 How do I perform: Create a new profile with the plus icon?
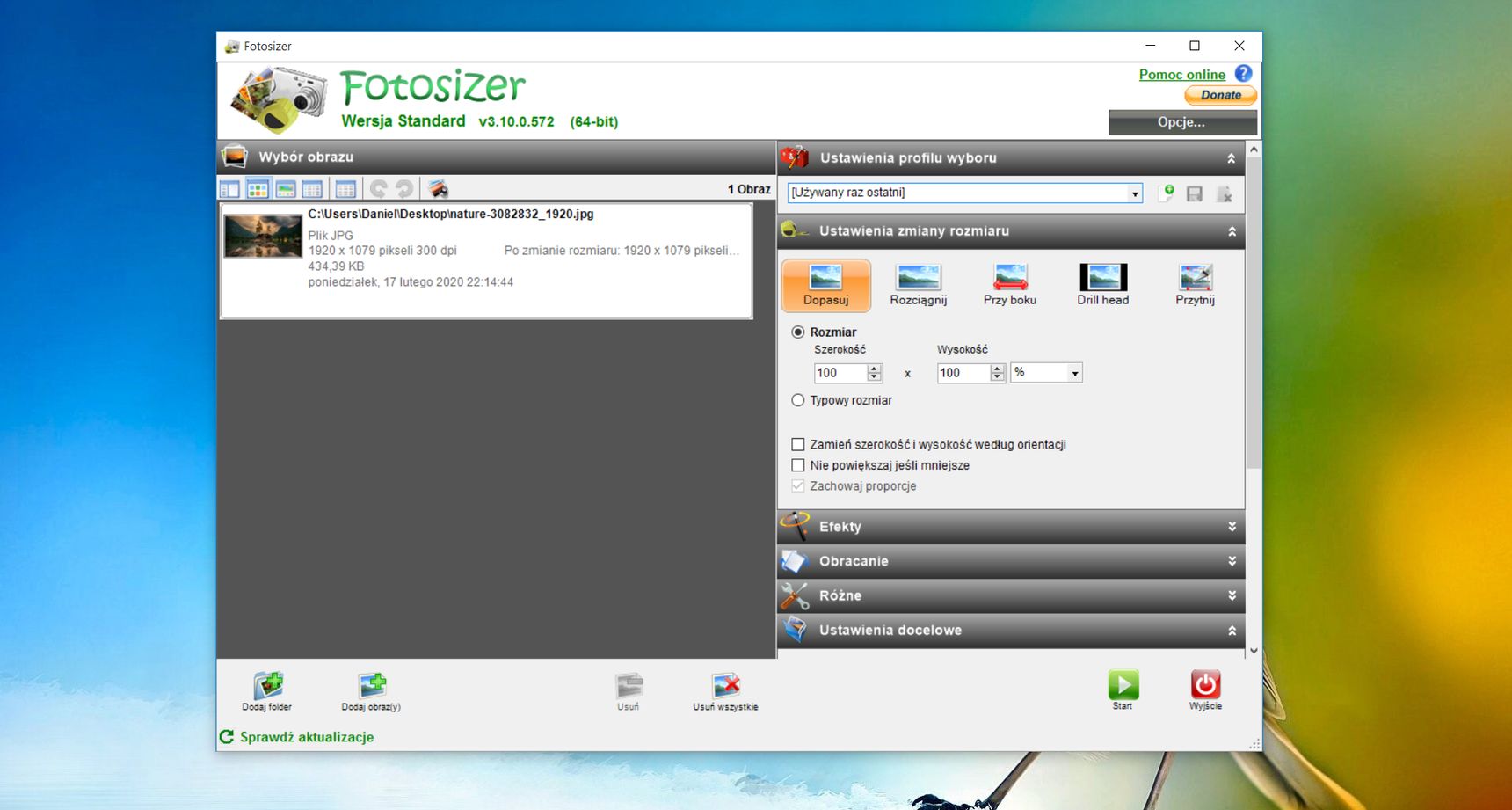[x=1167, y=193]
